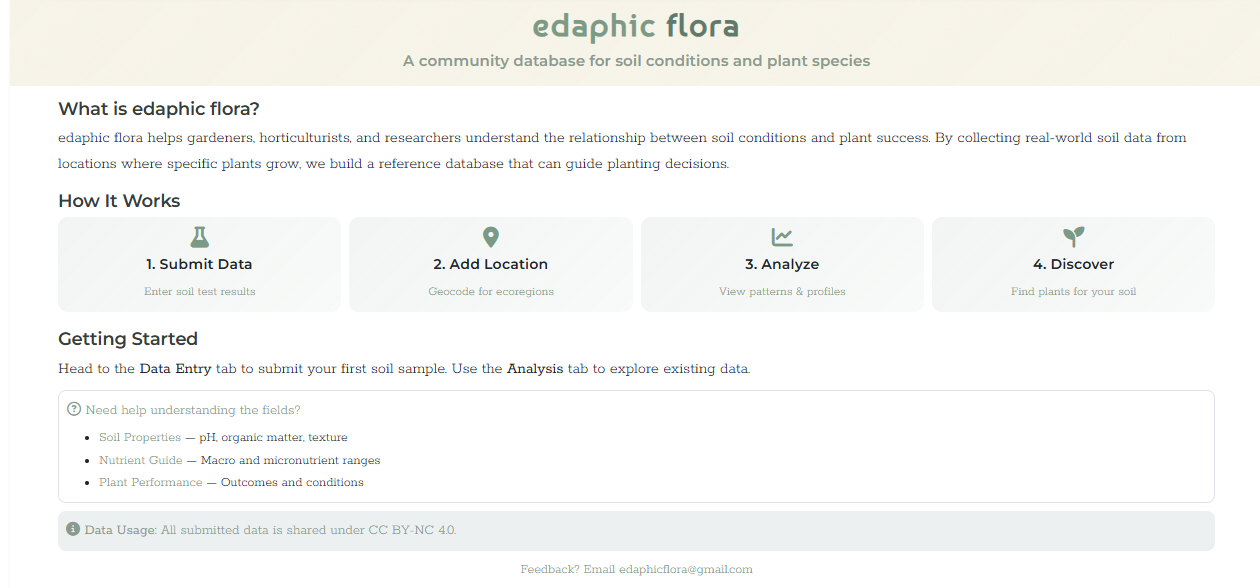Click the flask icon above Submit Data
This screenshot has width=1260, height=588.
(x=199, y=237)
